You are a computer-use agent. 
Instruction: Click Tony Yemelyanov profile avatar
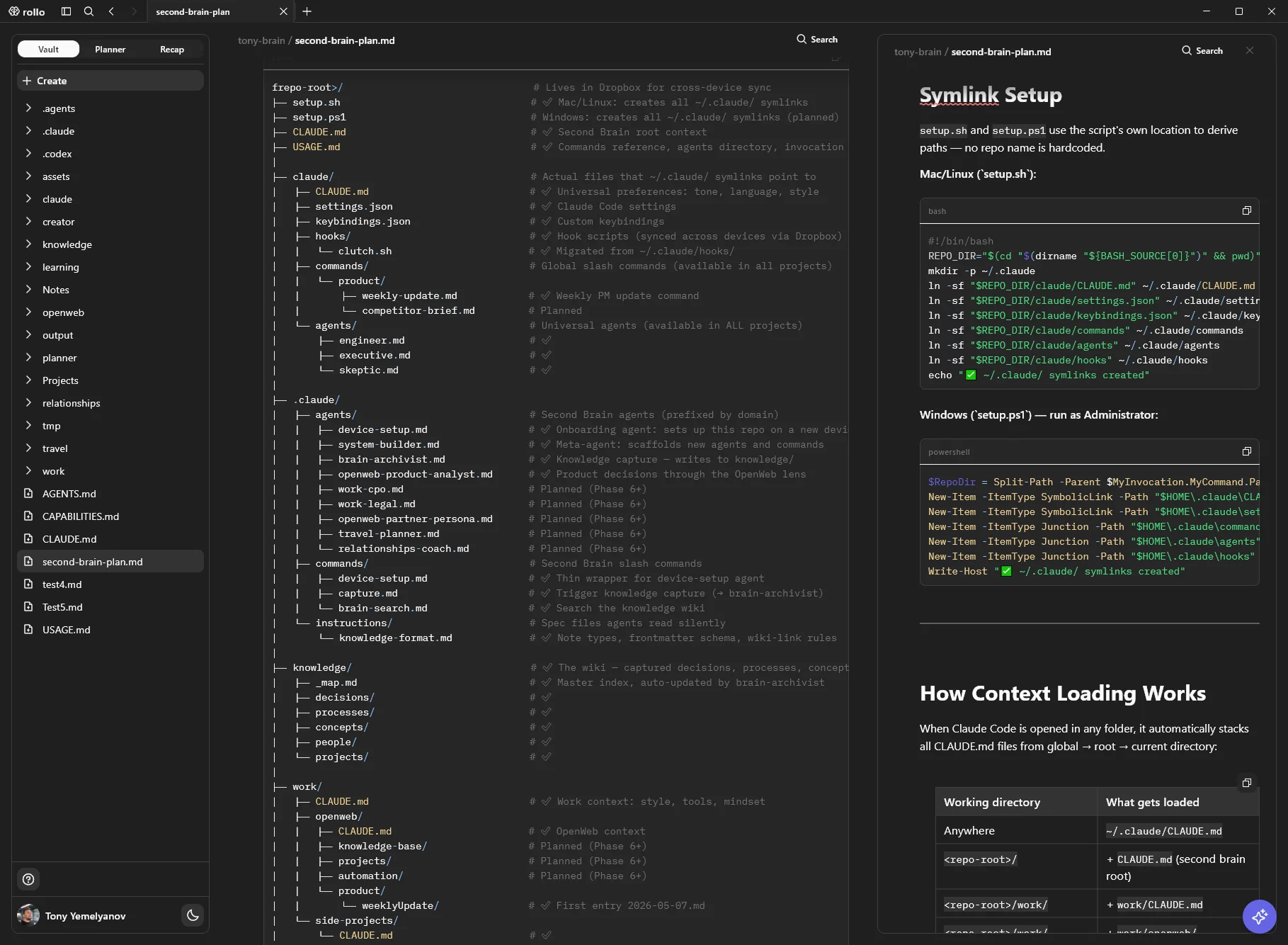[x=28, y=915]
